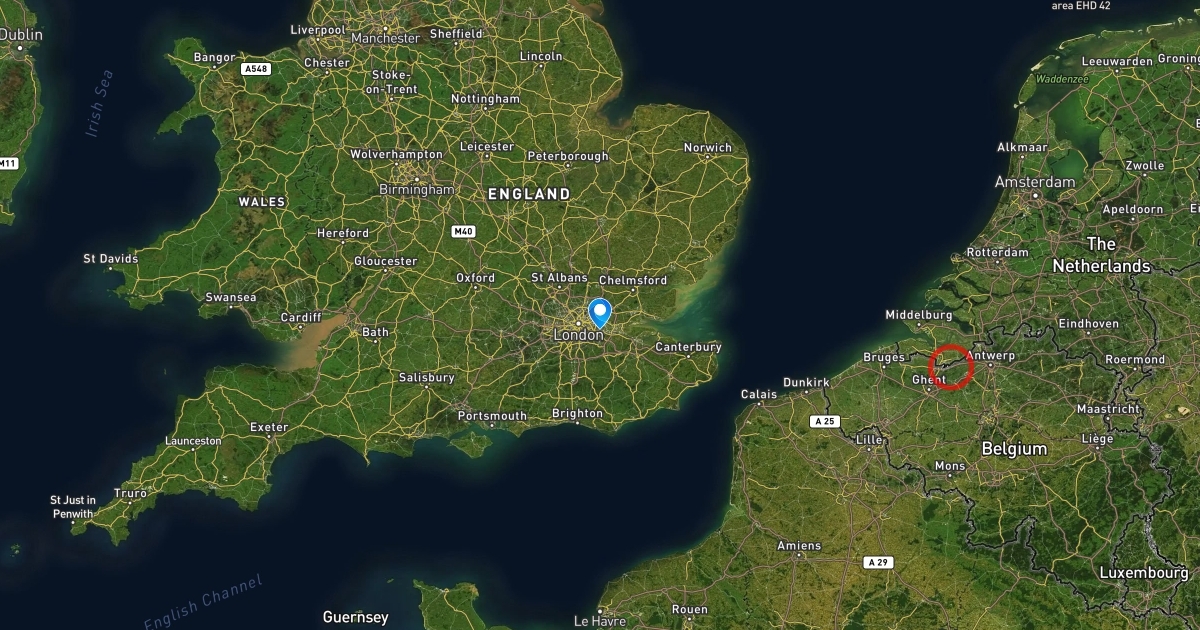1200x630 pixels.
Task: Click the blue location pin over London
Action: click(600, 313)
